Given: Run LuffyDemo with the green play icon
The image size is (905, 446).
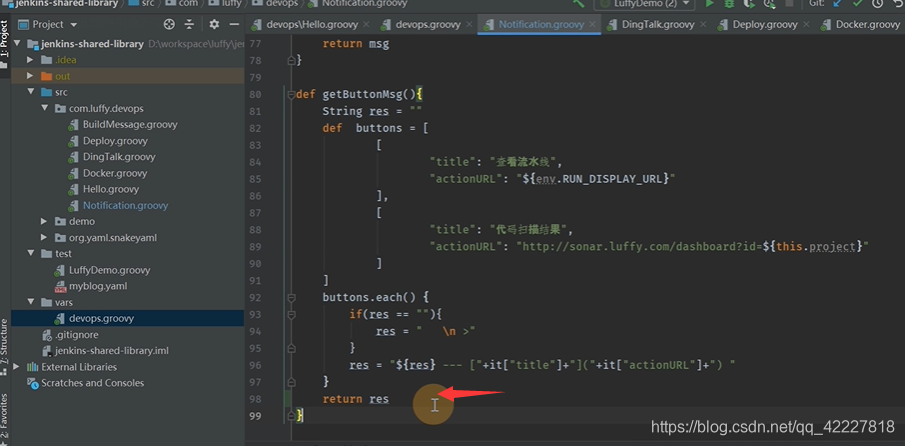Looking at the screenshot, I should 710,3.
